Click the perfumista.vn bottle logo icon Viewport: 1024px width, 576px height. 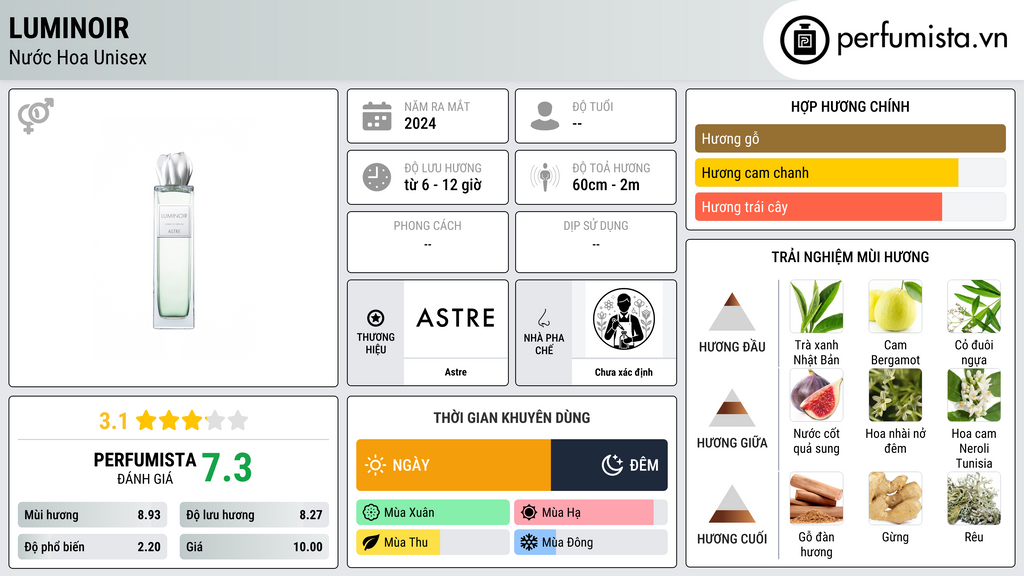click(x=804, y=40)
